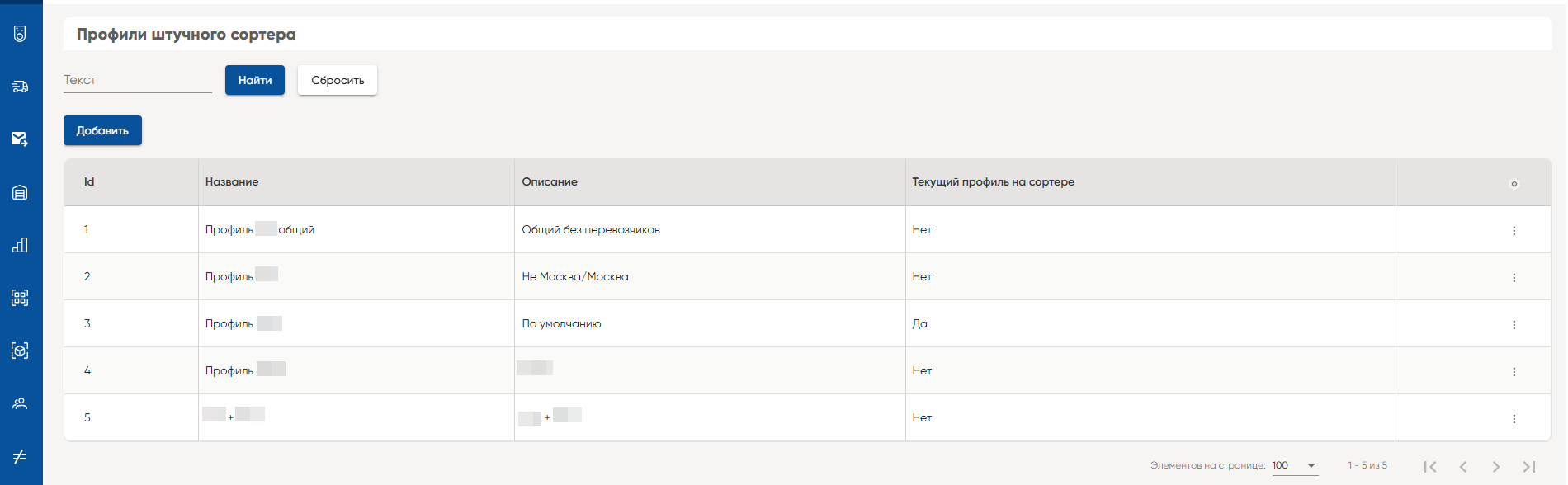1568x485 pixels.
Task: Open the QR code scan section
Action: point(21,298)
